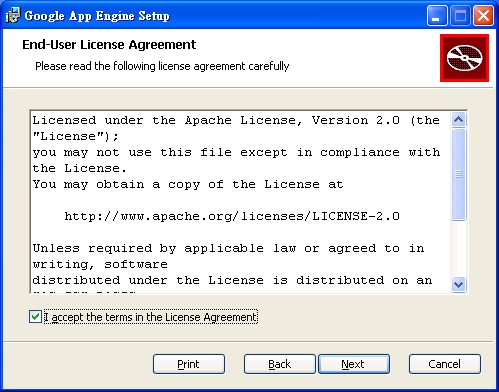Image resolution: width=499 pixels, height=392 pixels.
Task: Click the 'distributed under the License' line
Action: [232, 280]
